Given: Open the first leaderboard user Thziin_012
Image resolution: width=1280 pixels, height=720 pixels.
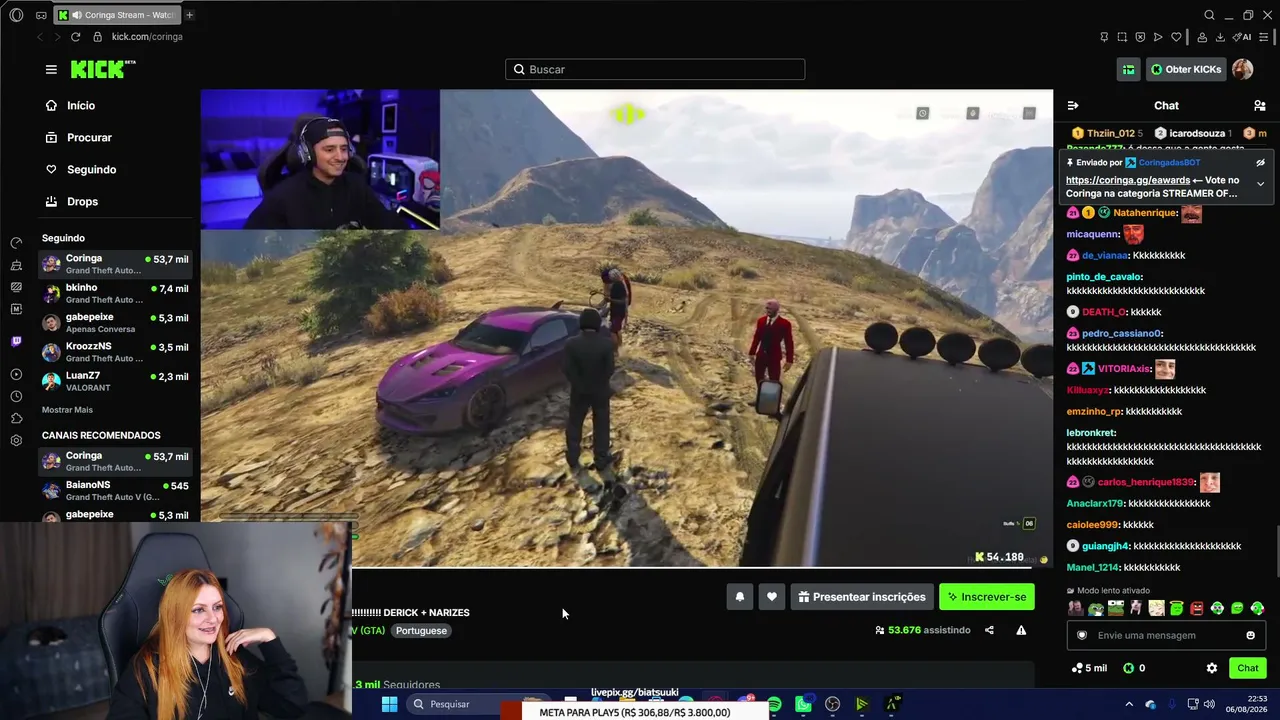Looking at the screenshot, I should 1107,133.
